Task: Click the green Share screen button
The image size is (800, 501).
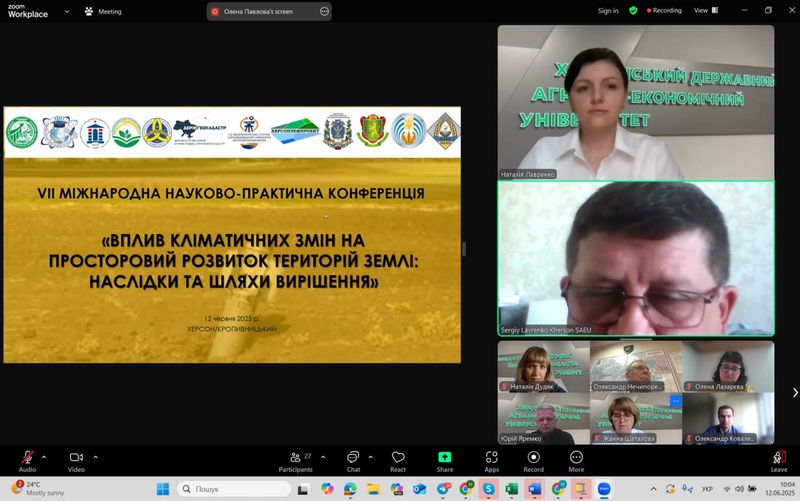Action: click(x=445, y=459)
